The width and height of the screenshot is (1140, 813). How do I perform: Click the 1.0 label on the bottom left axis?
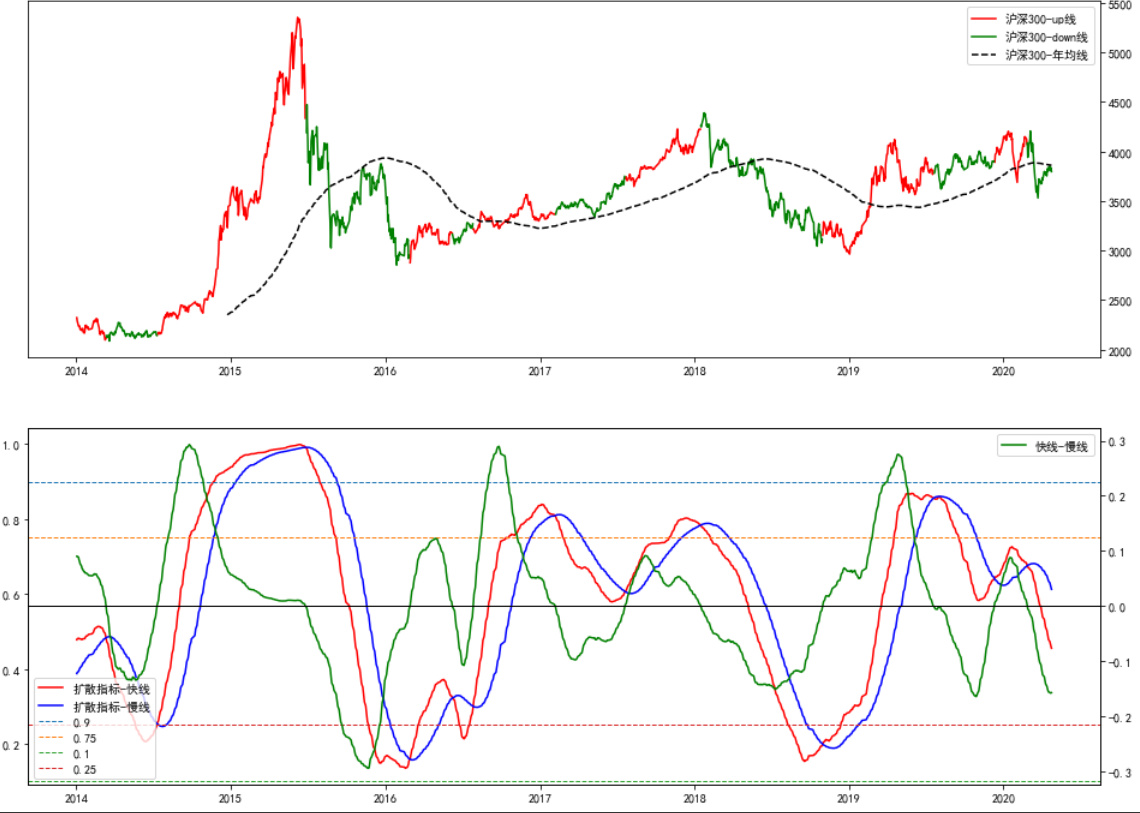click(x=14, y=445)
